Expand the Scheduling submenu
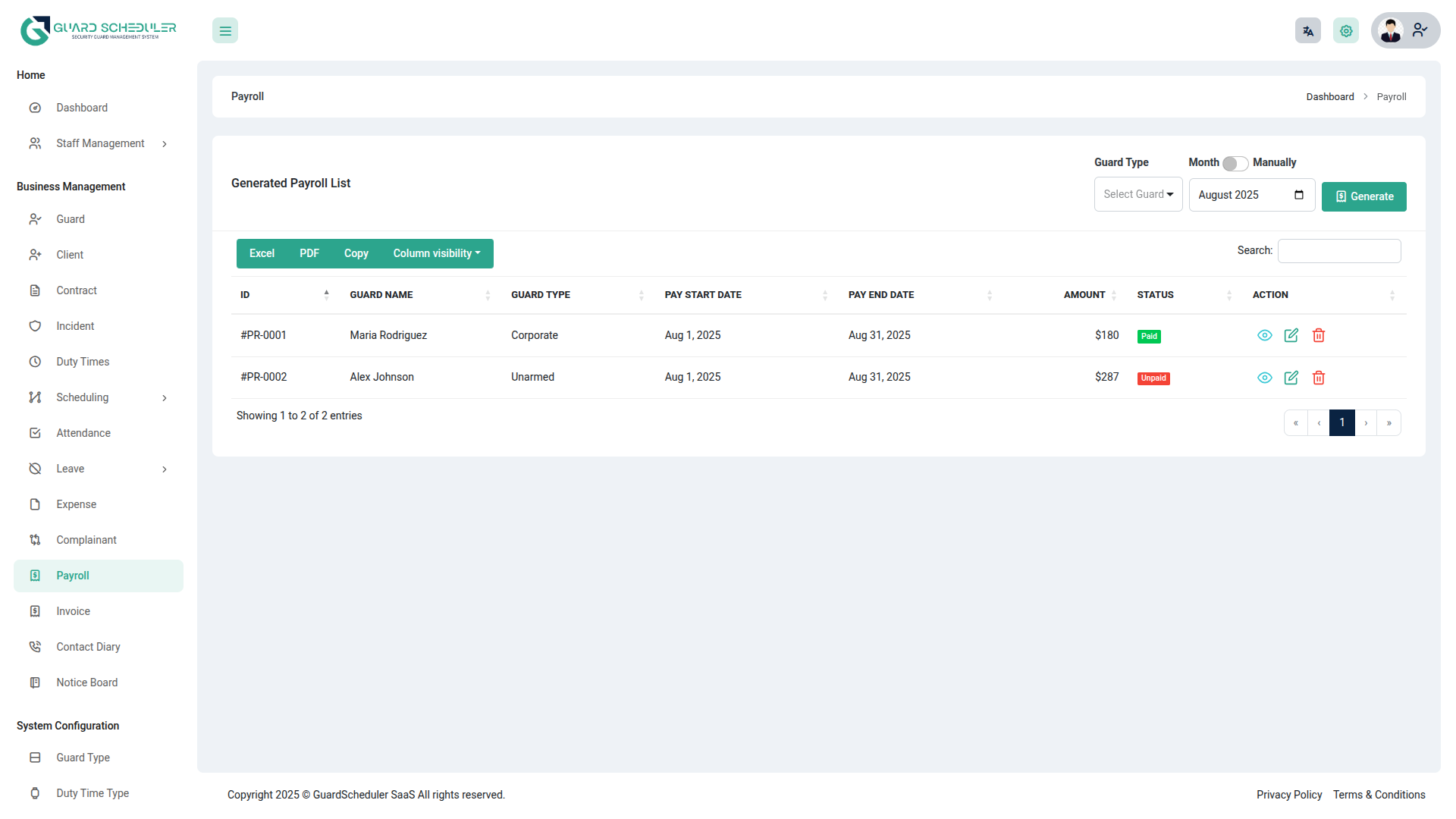Screen dimensions: 1456x819 [x=81, y=397]
